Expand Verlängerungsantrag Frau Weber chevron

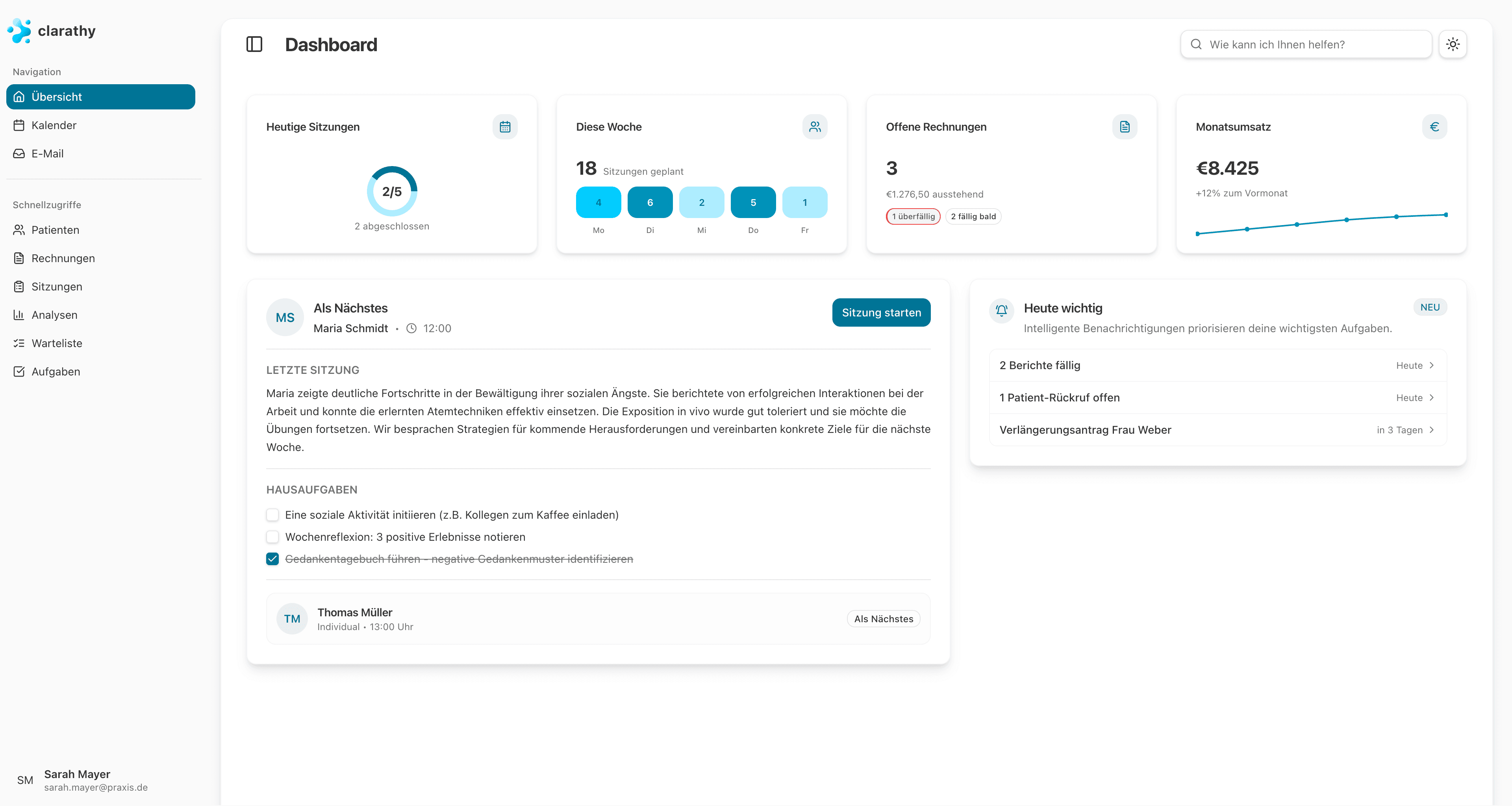pos(1432,430)
